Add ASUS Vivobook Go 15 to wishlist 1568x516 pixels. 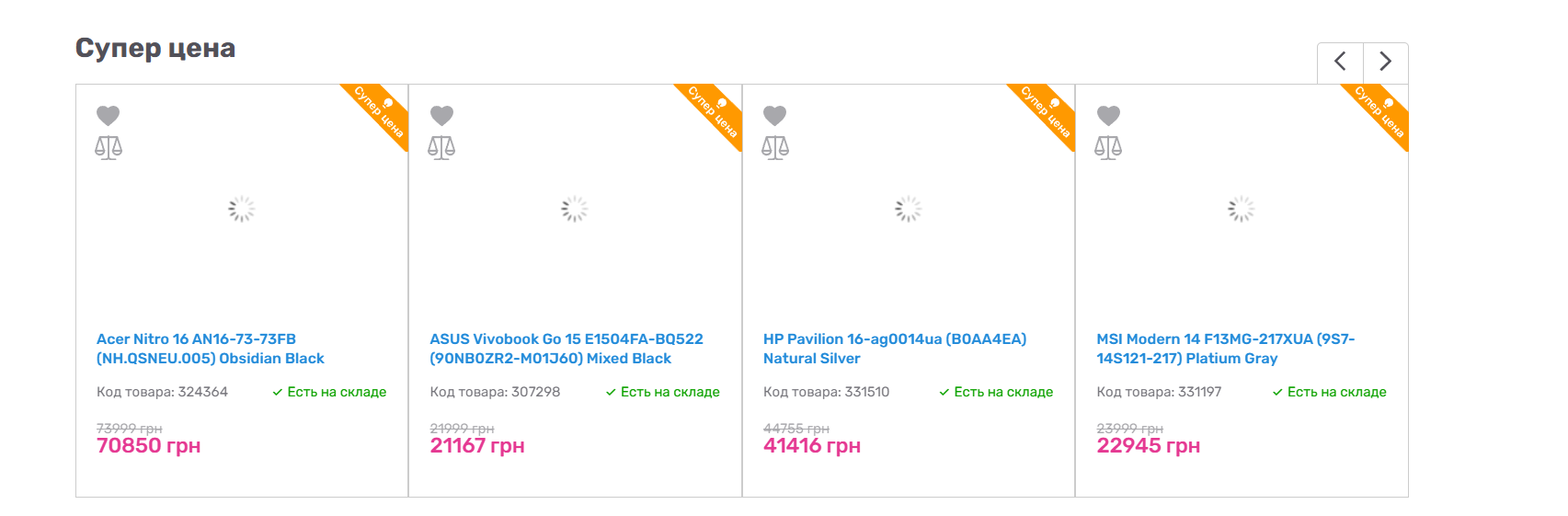(x=441, y=115)
